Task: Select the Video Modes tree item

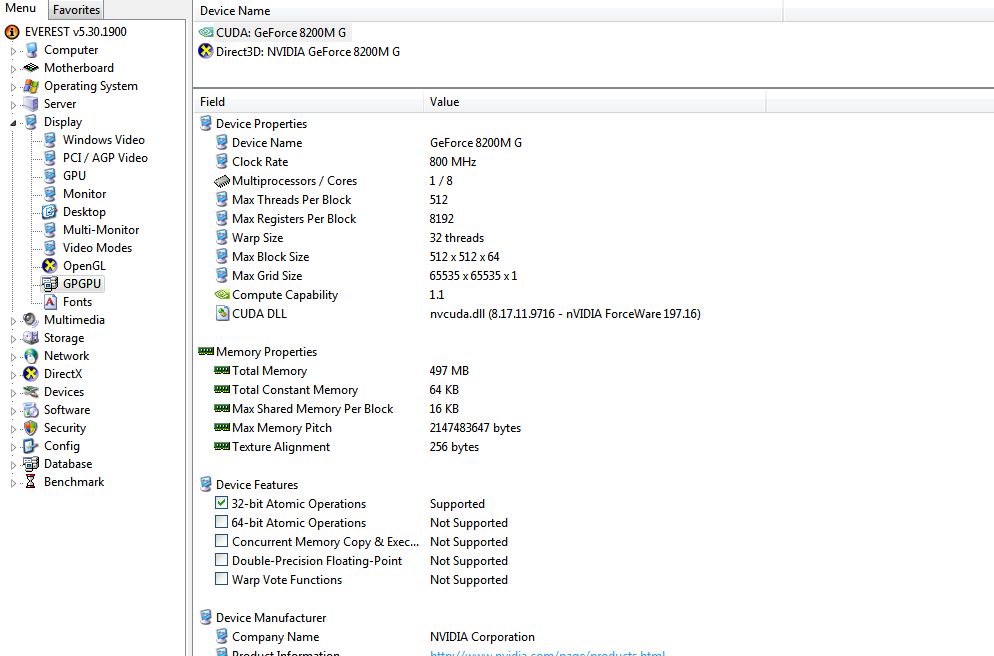Action: click(97, 248)
